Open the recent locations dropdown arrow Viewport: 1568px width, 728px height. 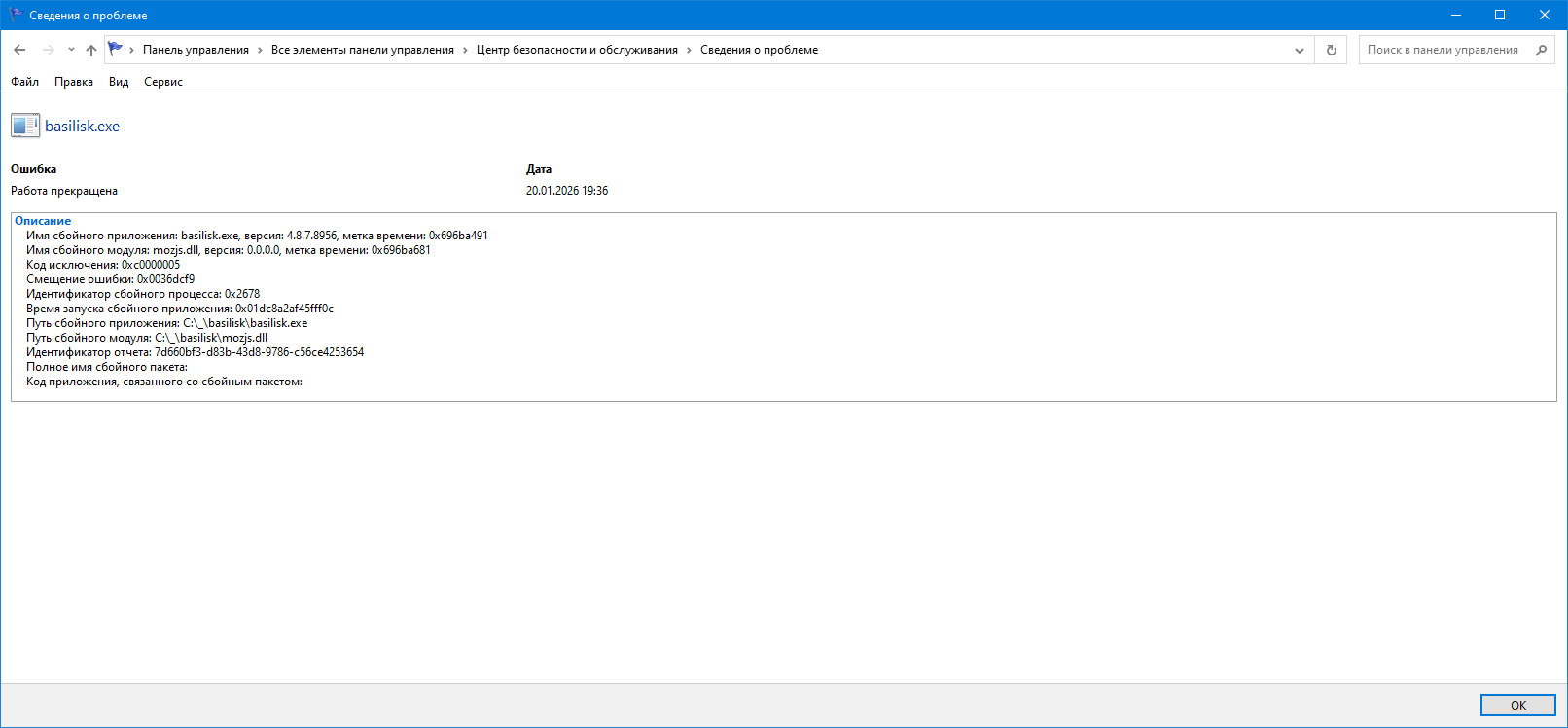pos(71,50)
